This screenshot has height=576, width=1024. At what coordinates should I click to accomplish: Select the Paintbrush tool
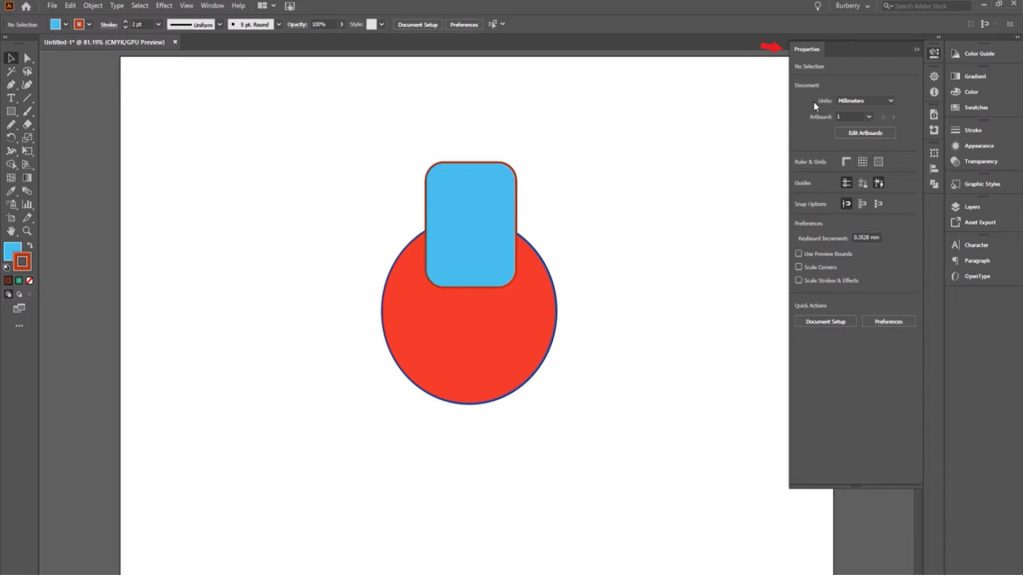27,111
